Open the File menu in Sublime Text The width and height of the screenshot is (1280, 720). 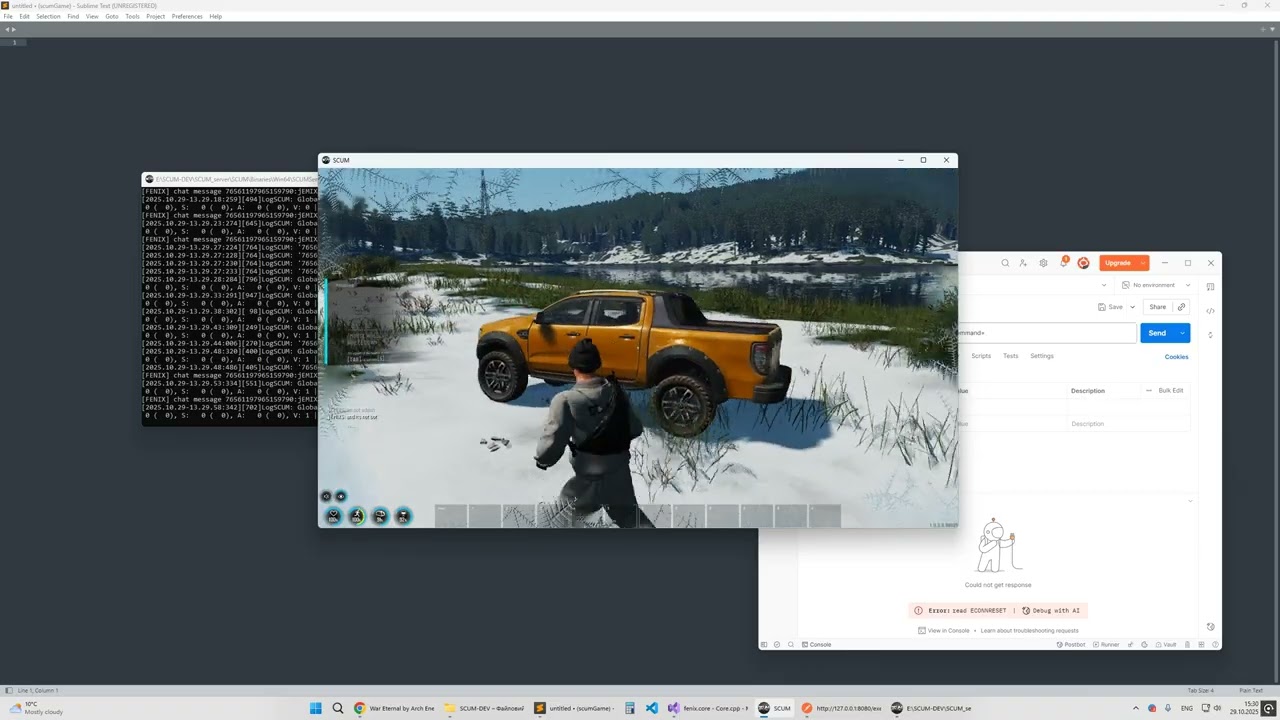point(8,16)
